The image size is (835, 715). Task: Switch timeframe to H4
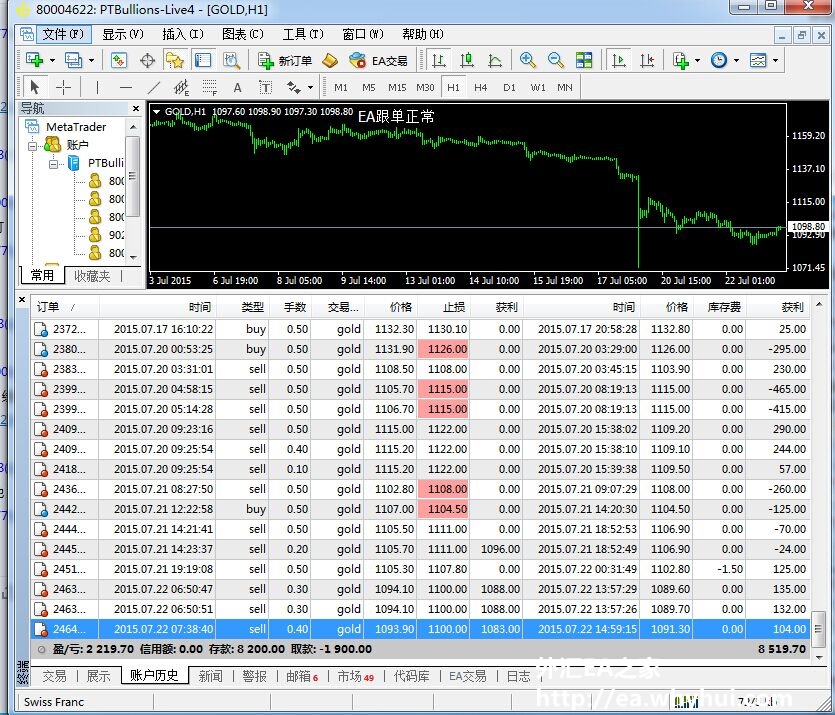tap(480, 87)
